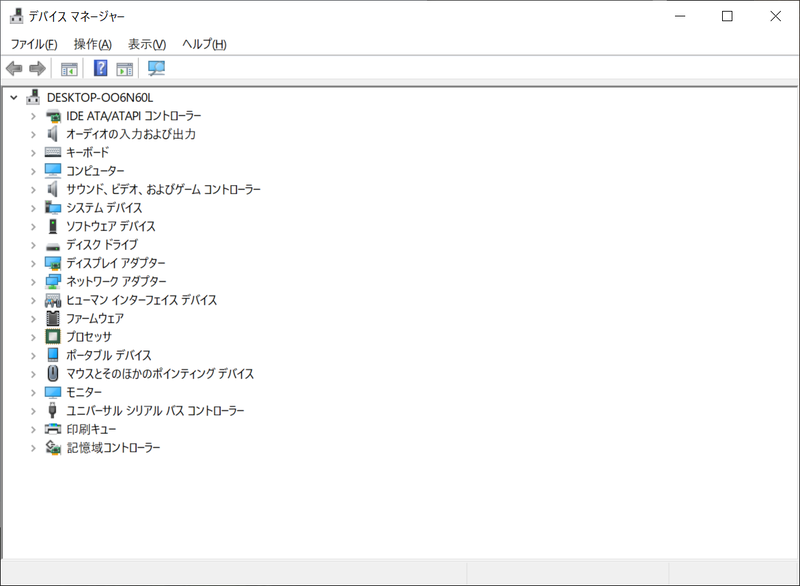Click the ポータブル デバイス icon
This screenshot has height=586, width=800.
coord(53,355)
